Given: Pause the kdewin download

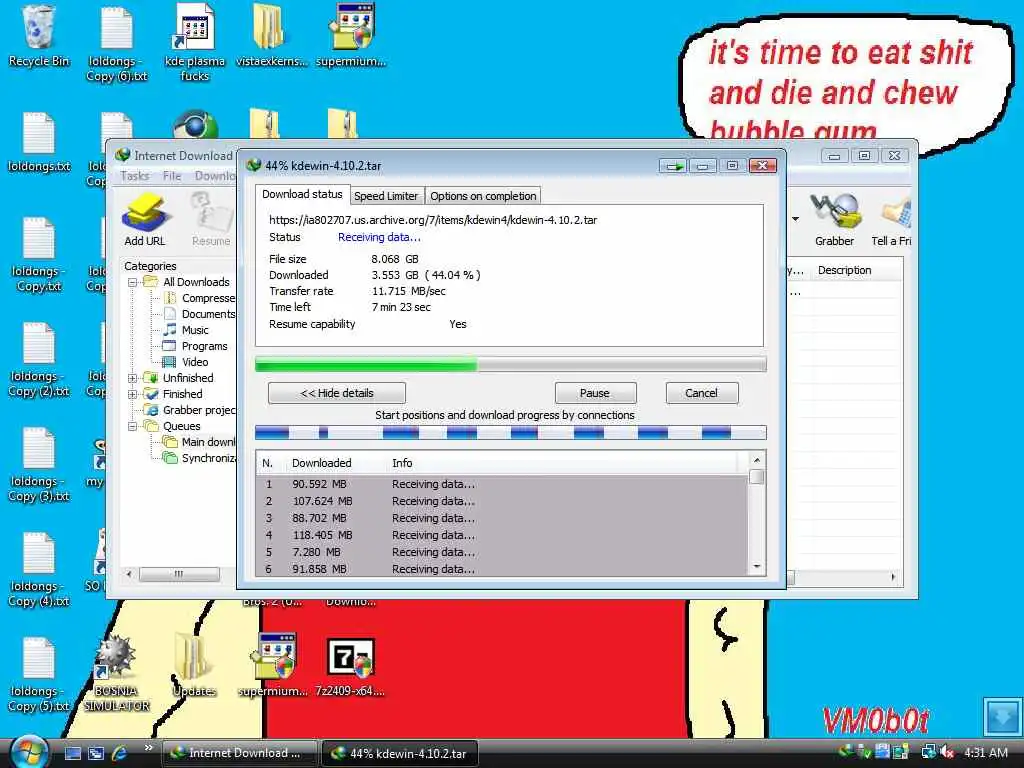Looking at the screenshot, I should coord(595,393).
